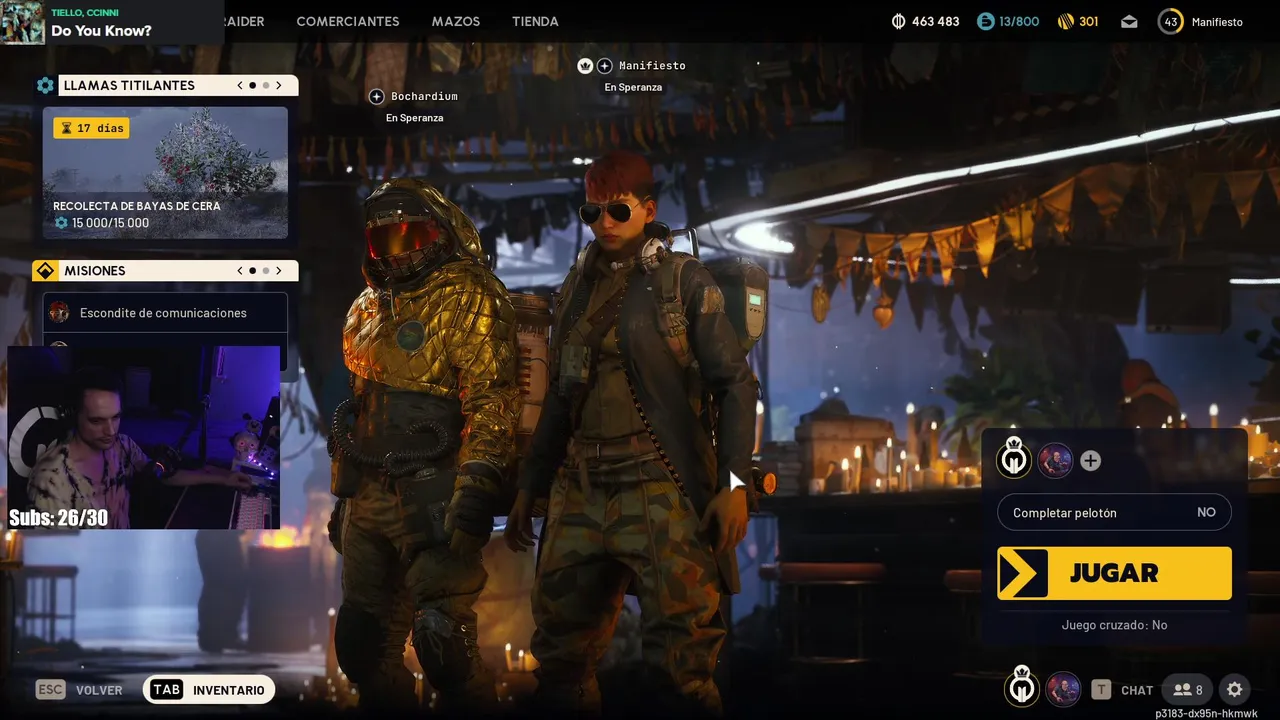Click the Juego cruzado: No text
The height and width of the screenshot is (720, 1280).
1114,625
